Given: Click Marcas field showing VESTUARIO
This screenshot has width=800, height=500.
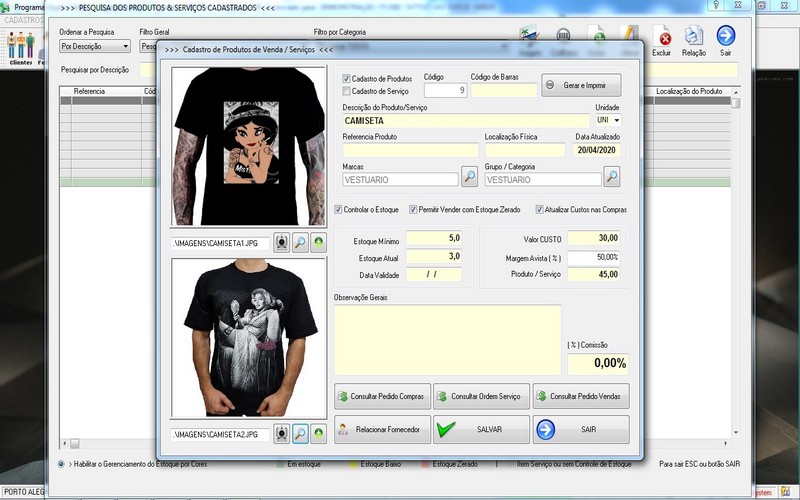Looking at the screenshot, I should [401, 180].
